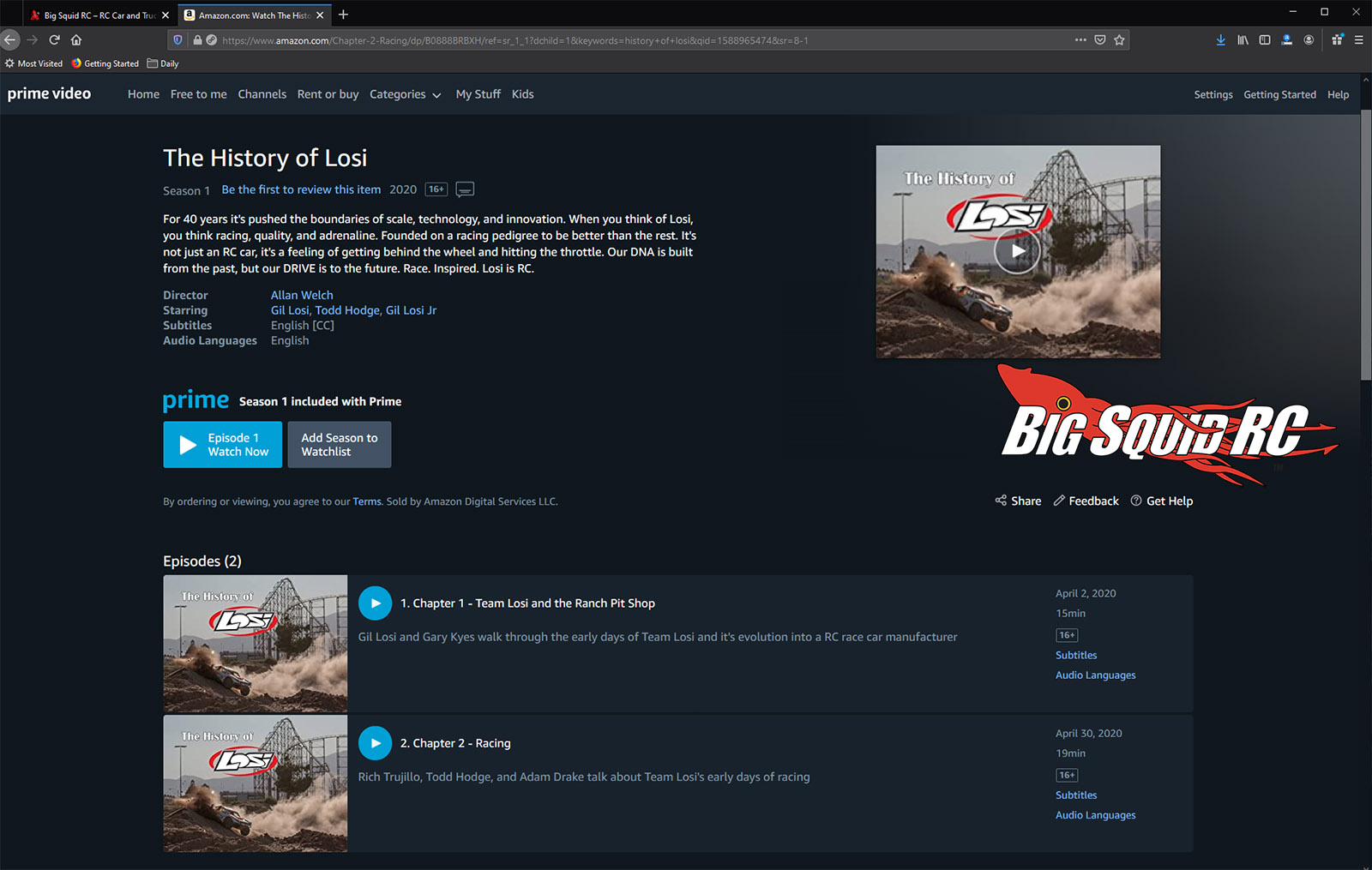Open My Stuff
The image size is (1372, 870).
(x=478, y=94)
